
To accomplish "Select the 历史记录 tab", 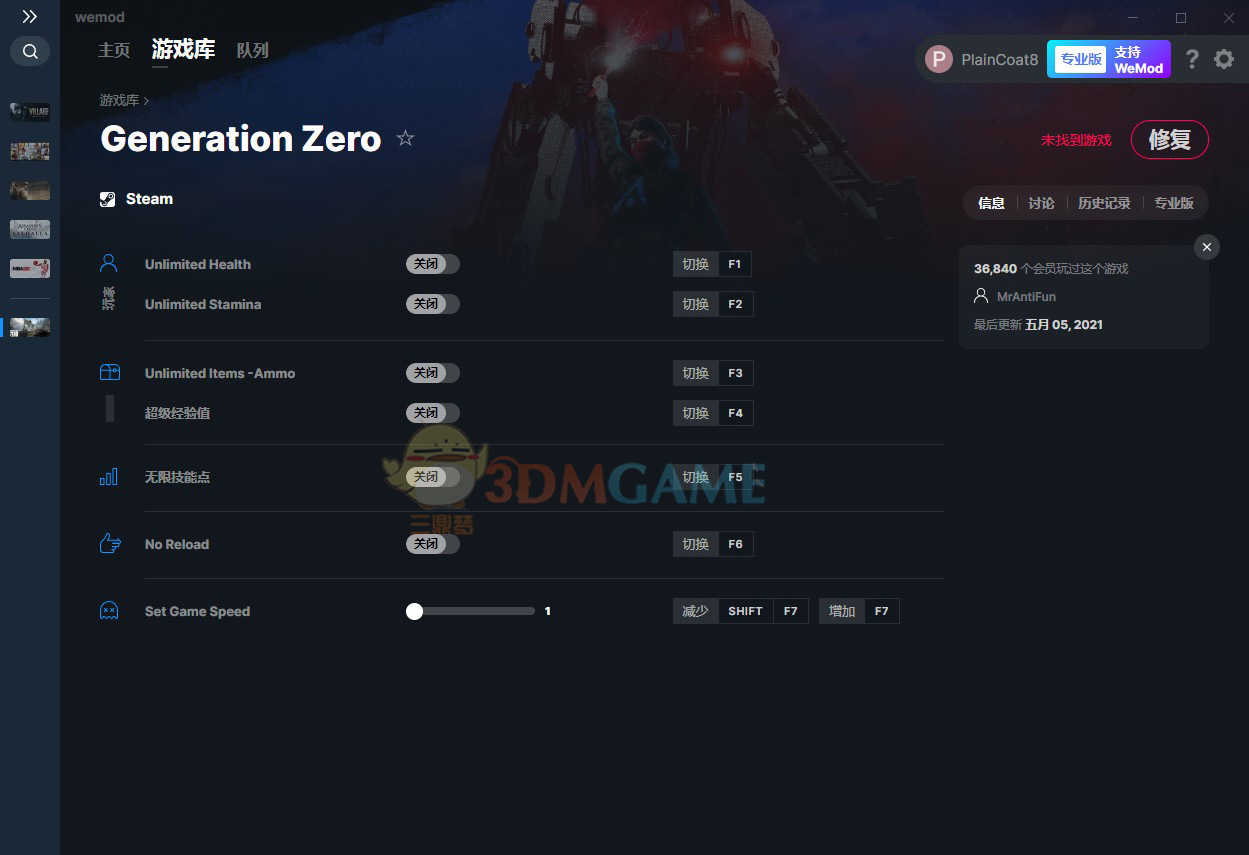I will tap(1104, 203).
